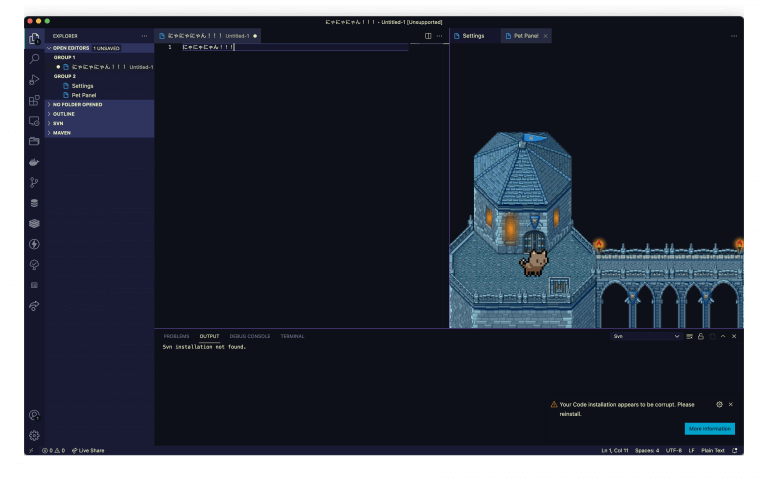This screenshot has width=768, height=487.
Task: Open the Run and Debug view
Action: (34, 79)
